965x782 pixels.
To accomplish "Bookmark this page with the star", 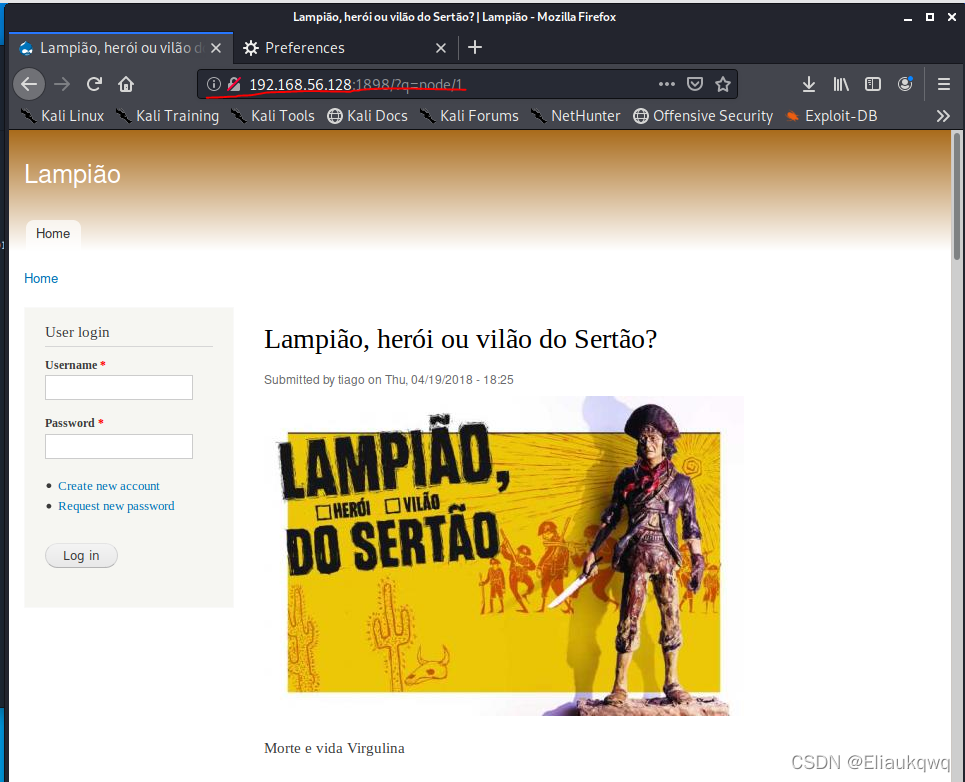I will pyautogui.click(x=723, y=84).
